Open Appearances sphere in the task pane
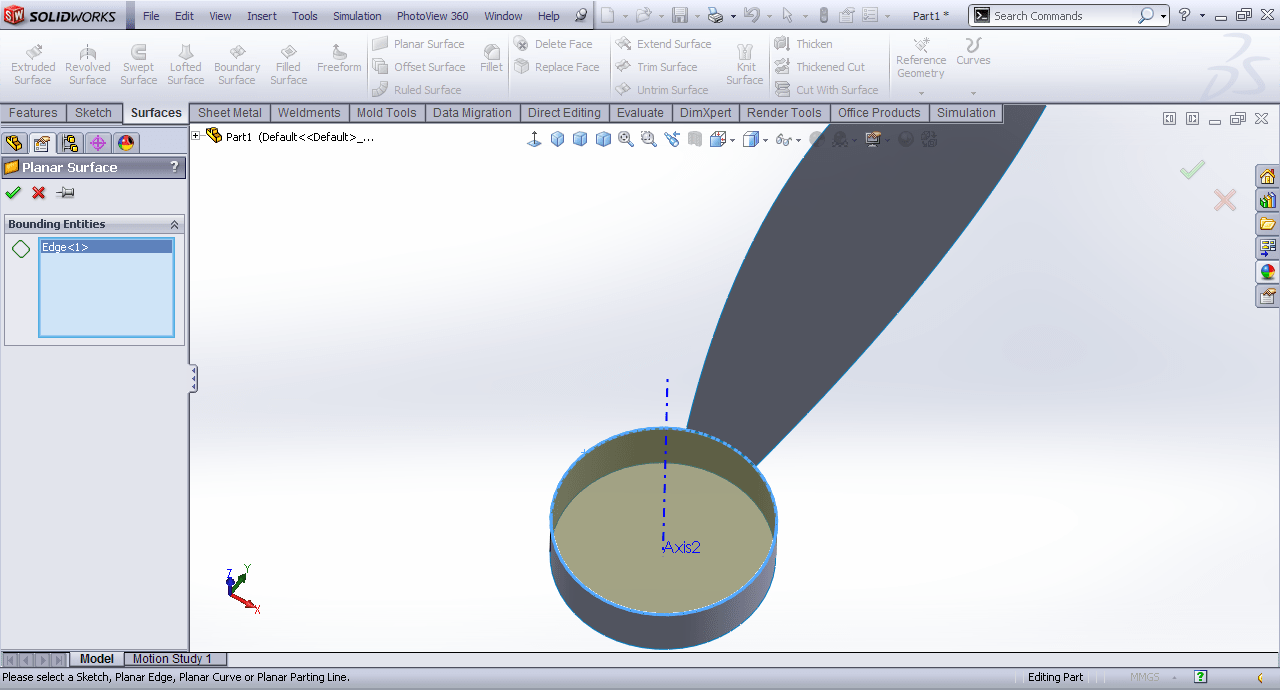Viewport: 1280px width, 690px height. (1268, 272)
